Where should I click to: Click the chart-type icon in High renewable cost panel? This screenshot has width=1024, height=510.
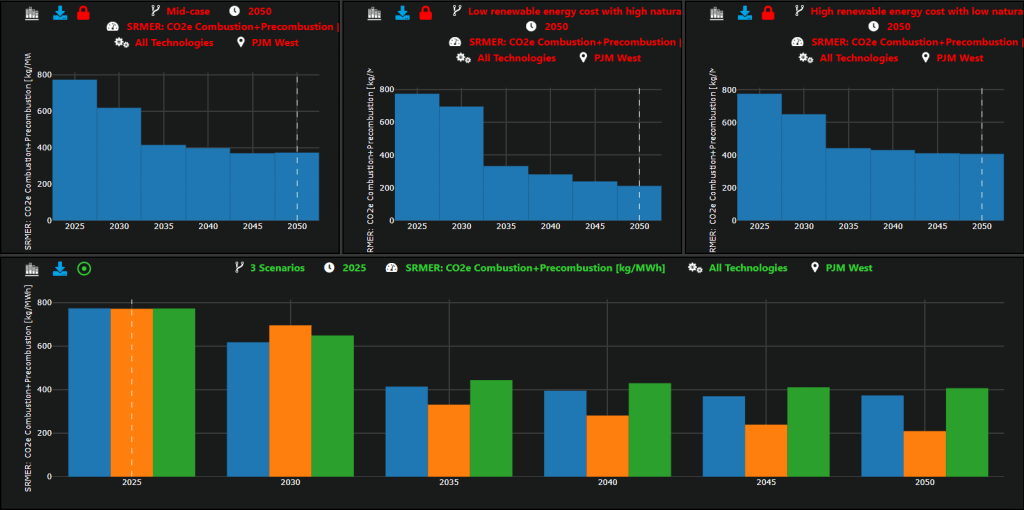(x=718, y=13)
